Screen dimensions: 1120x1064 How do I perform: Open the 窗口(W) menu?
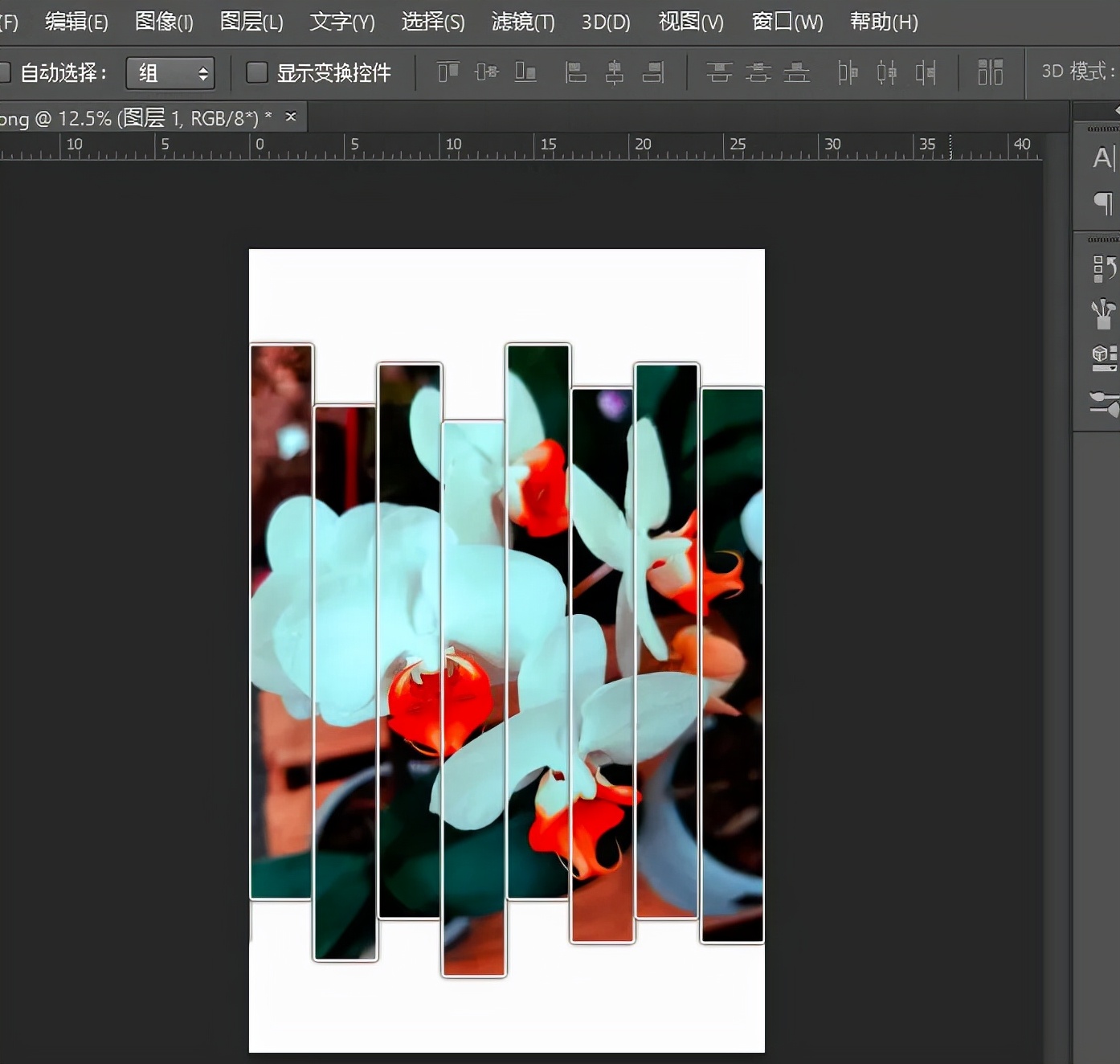pyautogui.click(x=787, y=22)
